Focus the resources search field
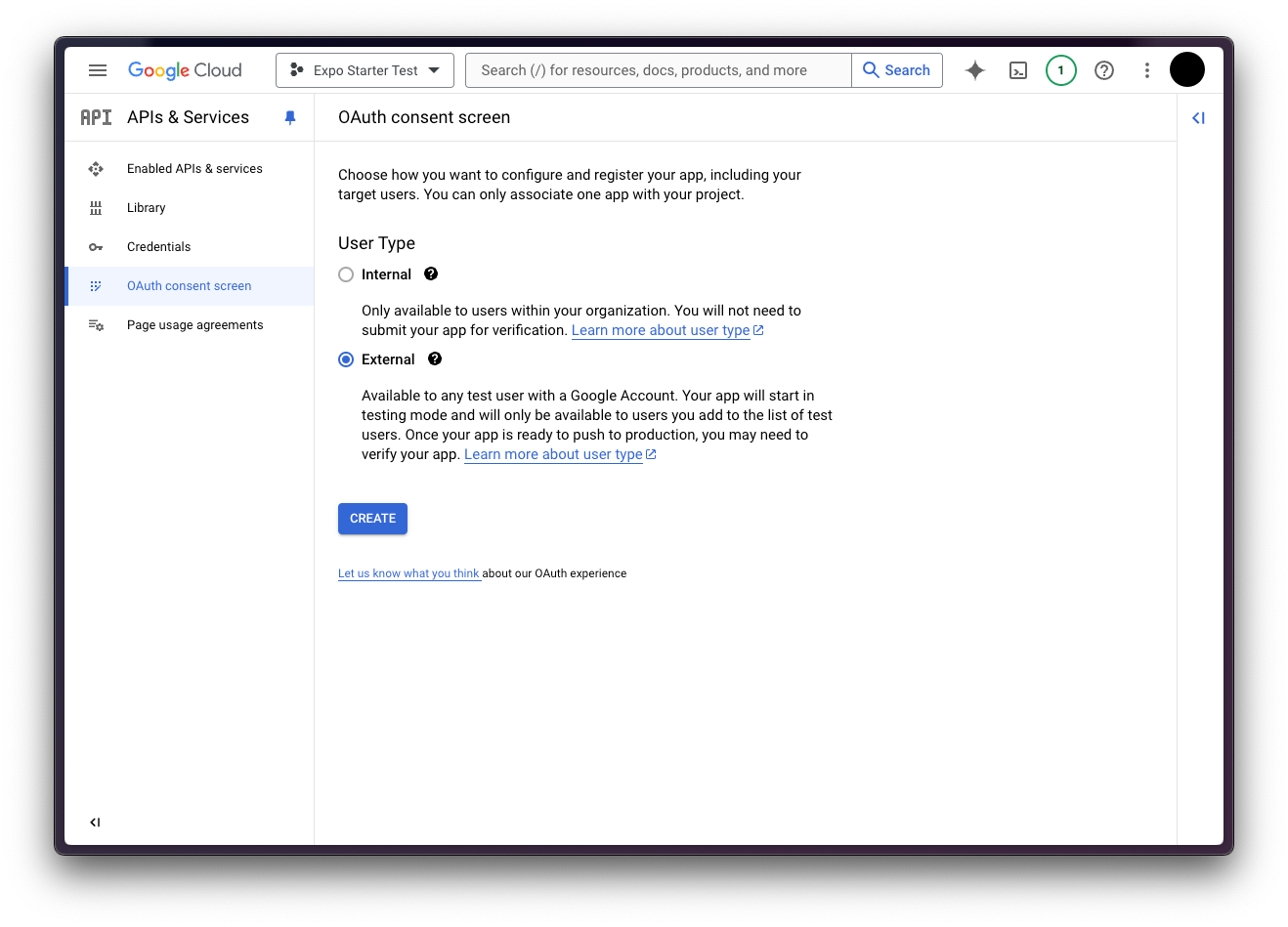Image resolution: width=1288 pixels, height=927 pixels. pos(659,70)
